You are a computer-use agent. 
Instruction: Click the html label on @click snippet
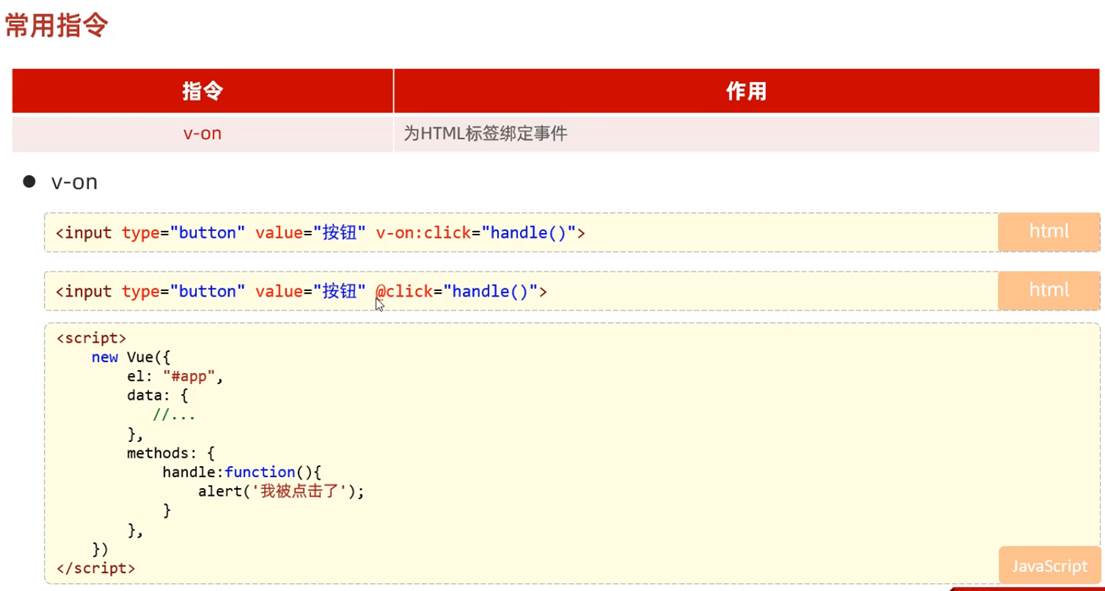click(x=1049, y=290)
